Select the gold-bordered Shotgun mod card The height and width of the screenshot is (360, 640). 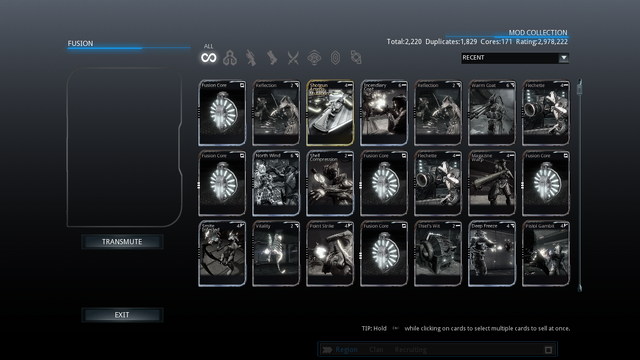(330, 113)
